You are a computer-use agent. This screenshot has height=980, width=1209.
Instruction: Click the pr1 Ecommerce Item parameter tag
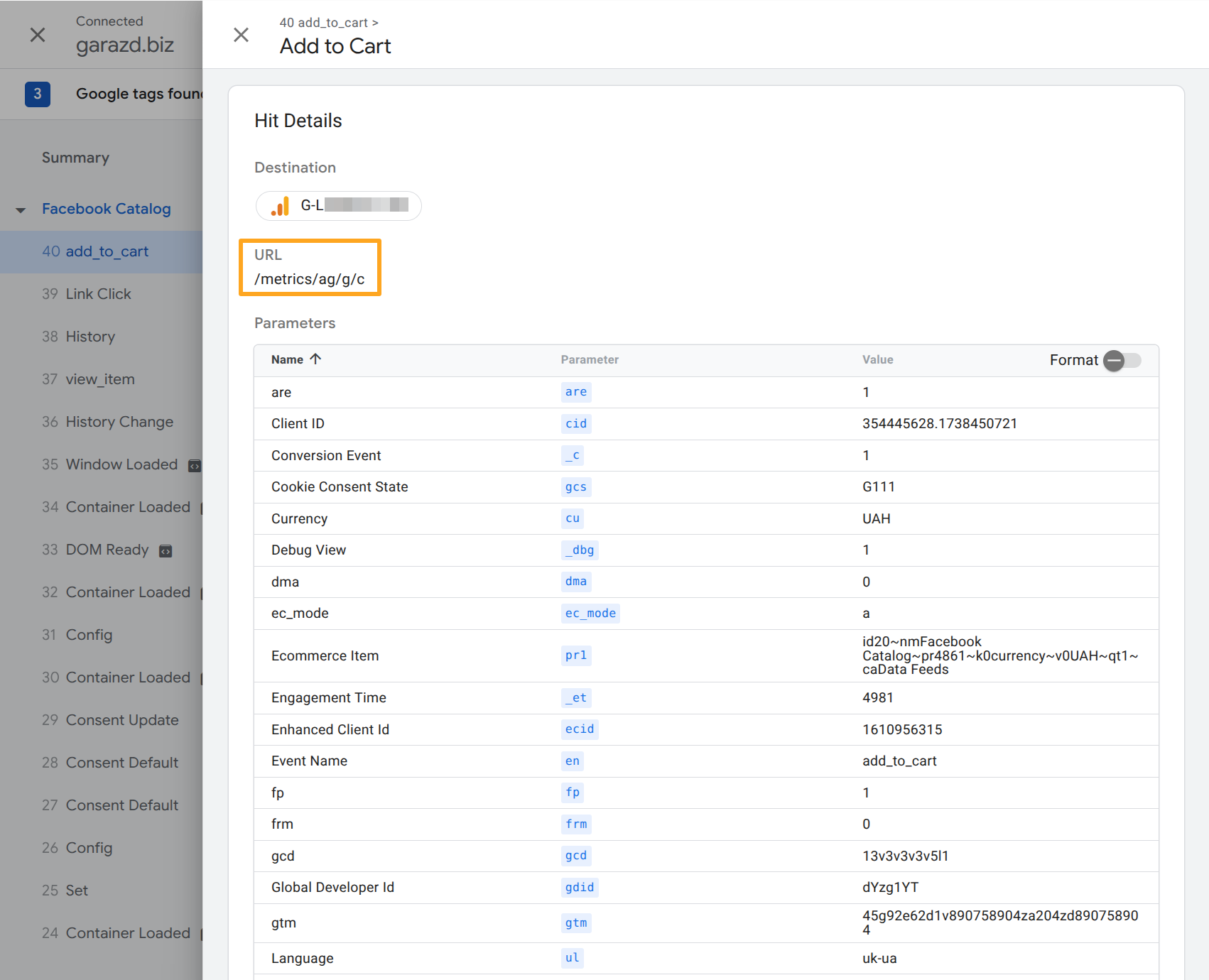coord(575,655)
